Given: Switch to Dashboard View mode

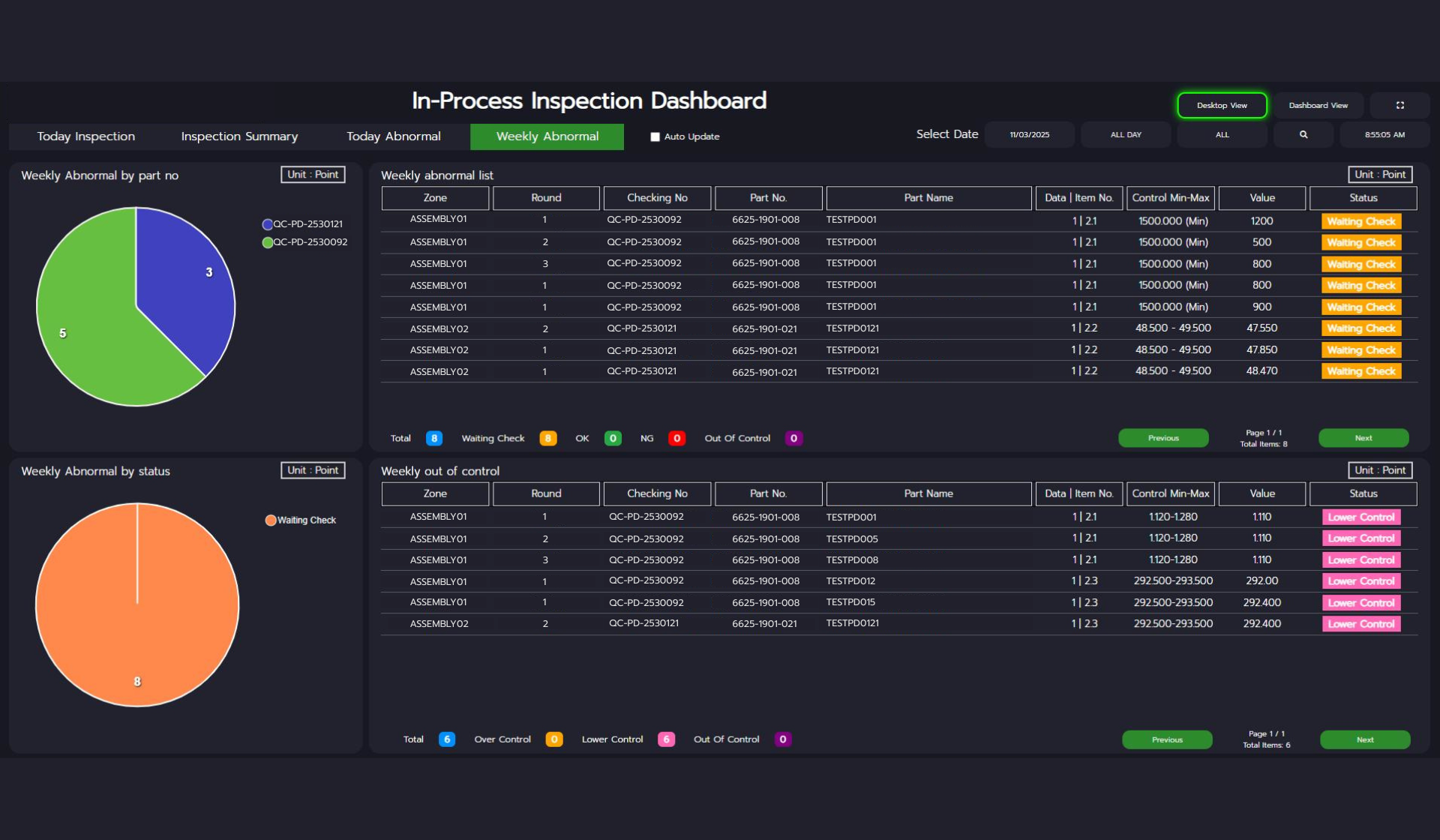Looking at the screenshot, I should click(1318, 106).
